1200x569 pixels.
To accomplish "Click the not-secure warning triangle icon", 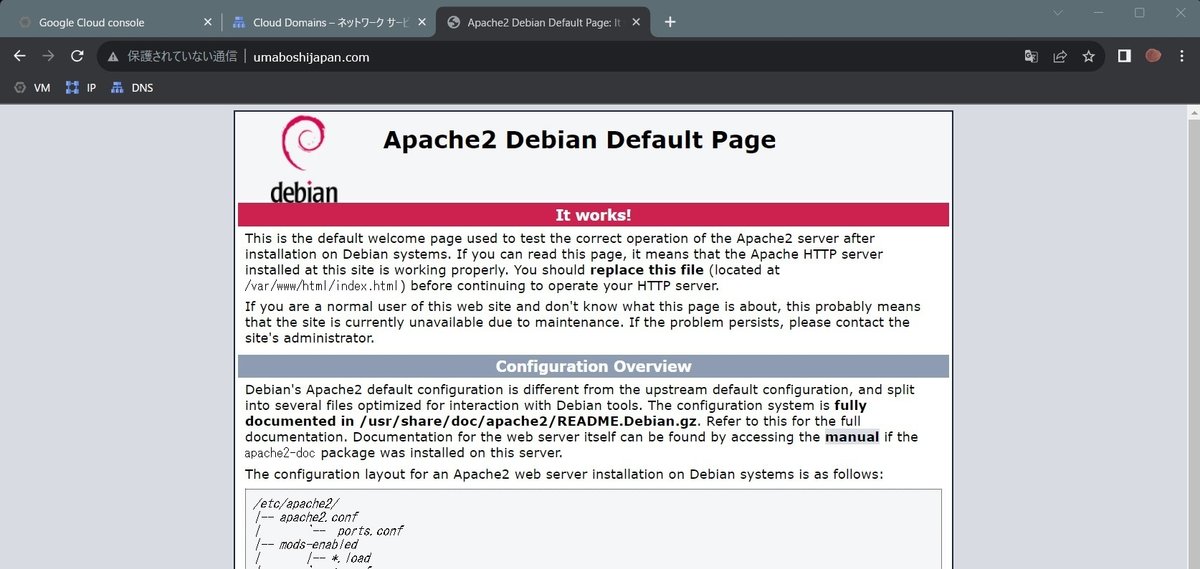I will click(113, 57).
